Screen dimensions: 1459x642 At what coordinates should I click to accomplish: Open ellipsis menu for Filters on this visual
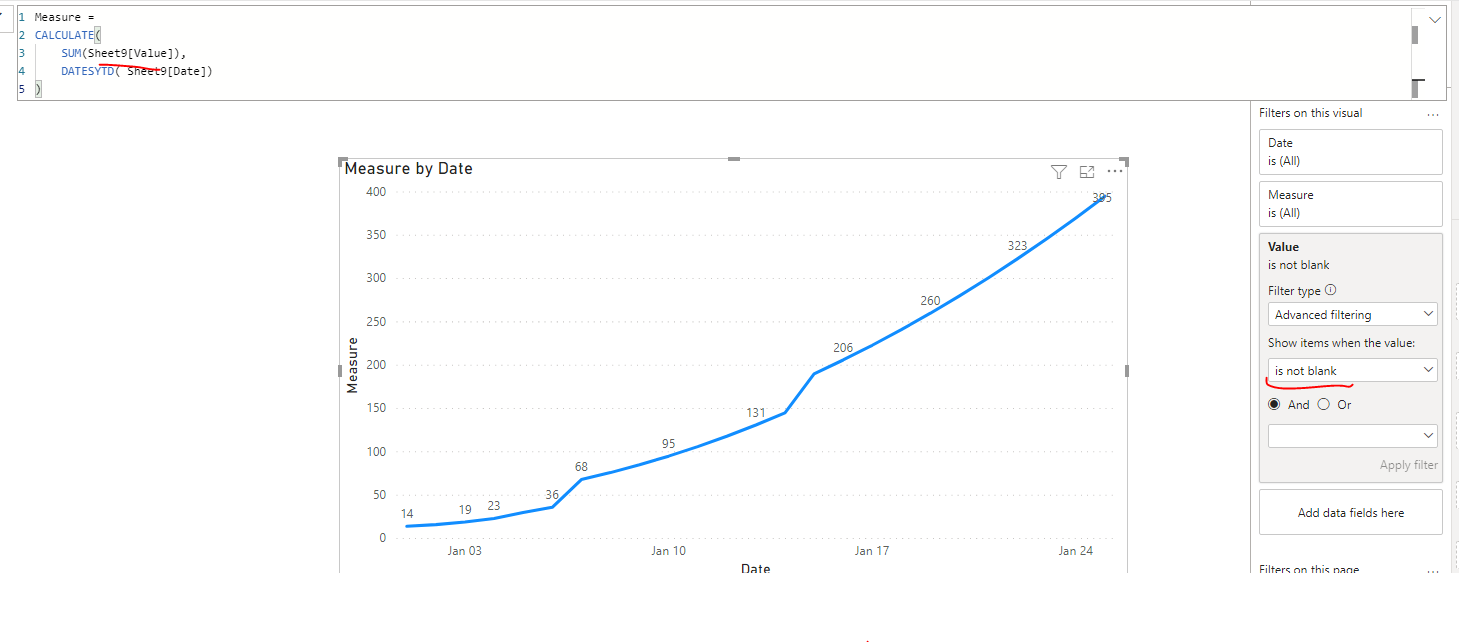coord(1433,113)
